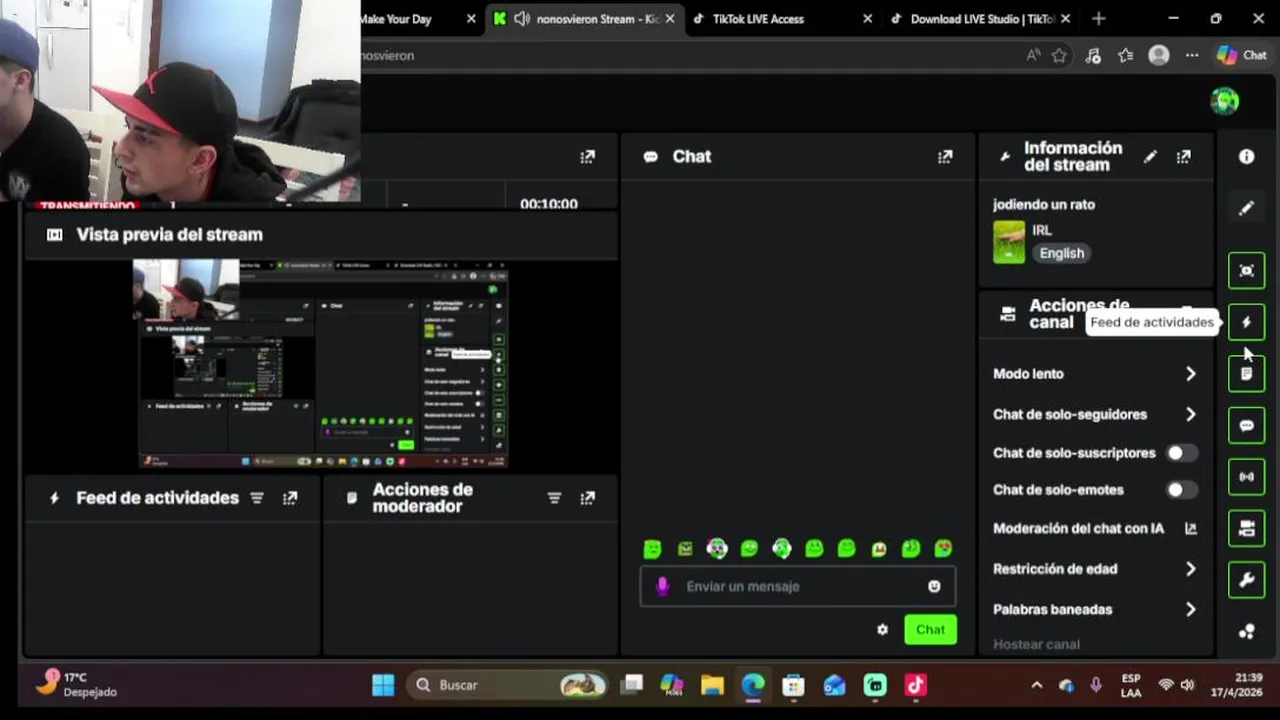Viewport: 1280px width, 720px height.
Task: Enable Chat de solo-suscriptores switch
Action: (x=1182, y=453)
